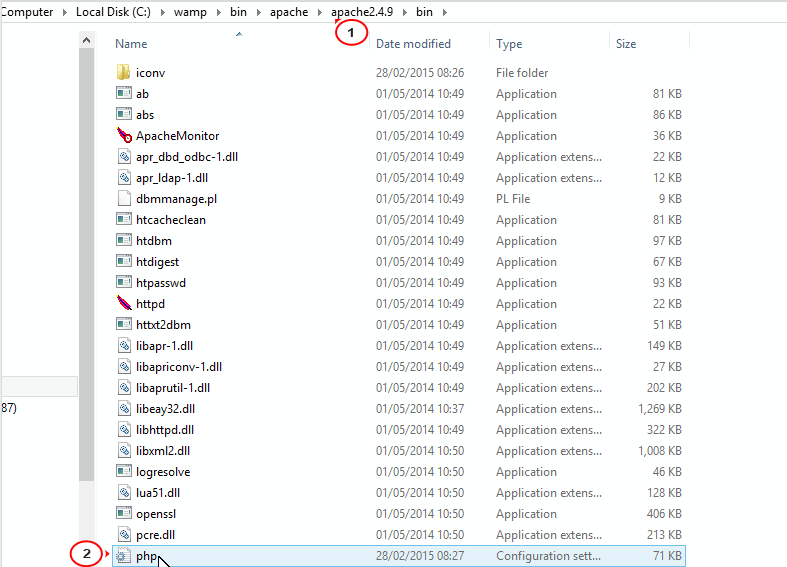Viewport: 787px width, 567px height.
Task: Select the lua51.dll file name
Action: (158, 493)
